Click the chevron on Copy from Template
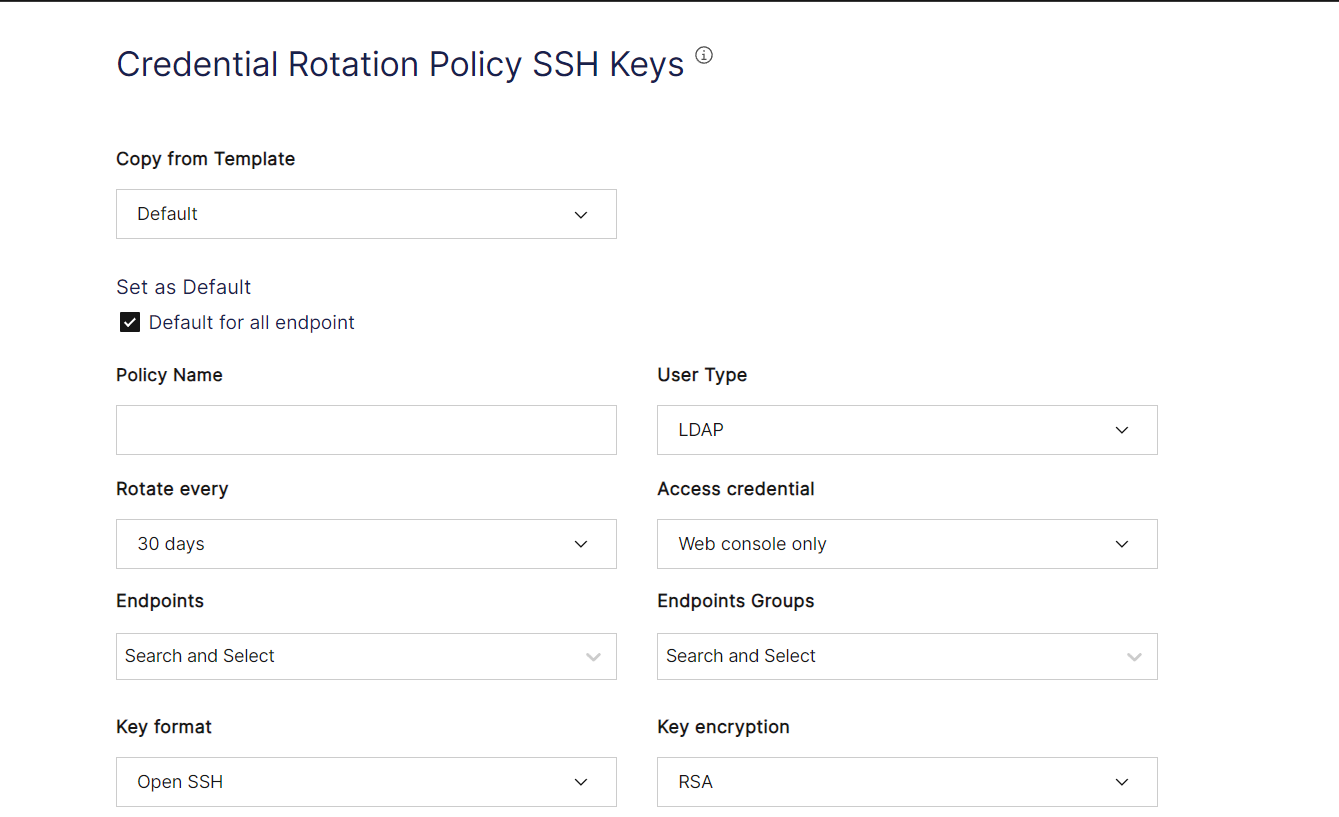The width and height of the screenshot is (1339, 817). pos(581,214)
